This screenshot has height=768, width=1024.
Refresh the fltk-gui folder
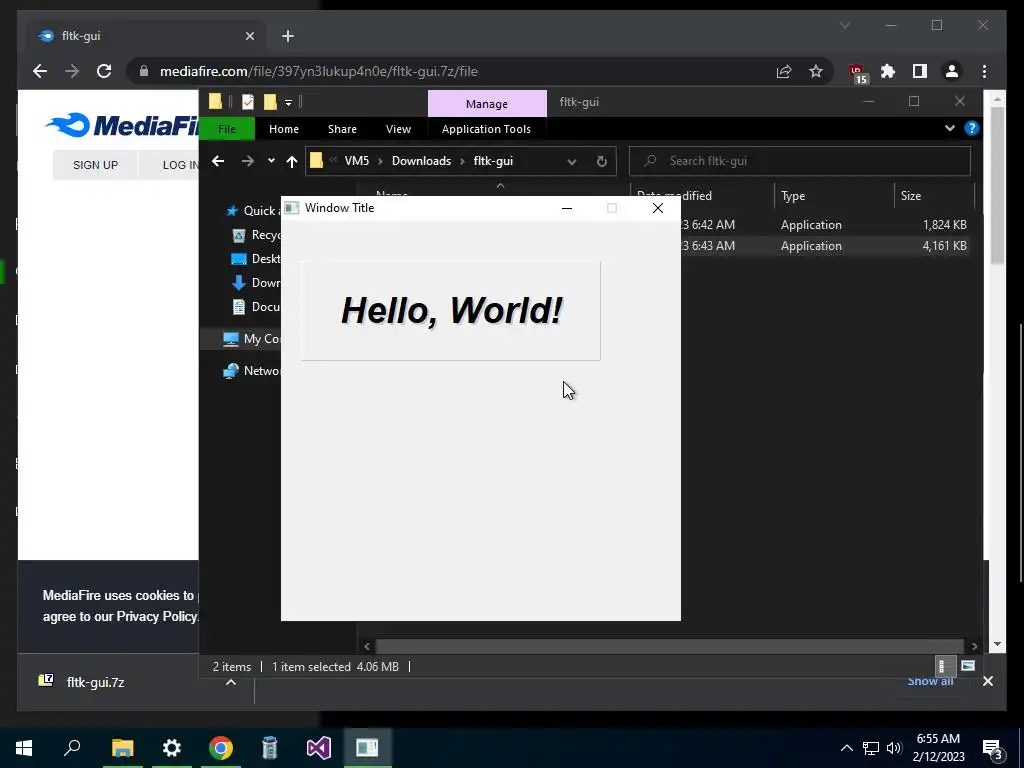[x=601, y=161]
